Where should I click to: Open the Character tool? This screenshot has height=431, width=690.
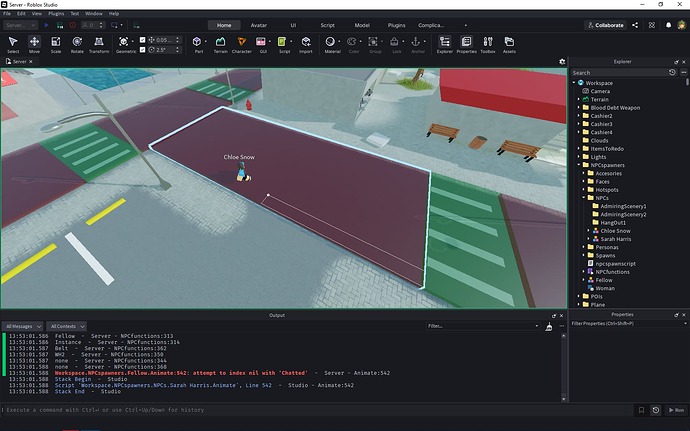242,44
